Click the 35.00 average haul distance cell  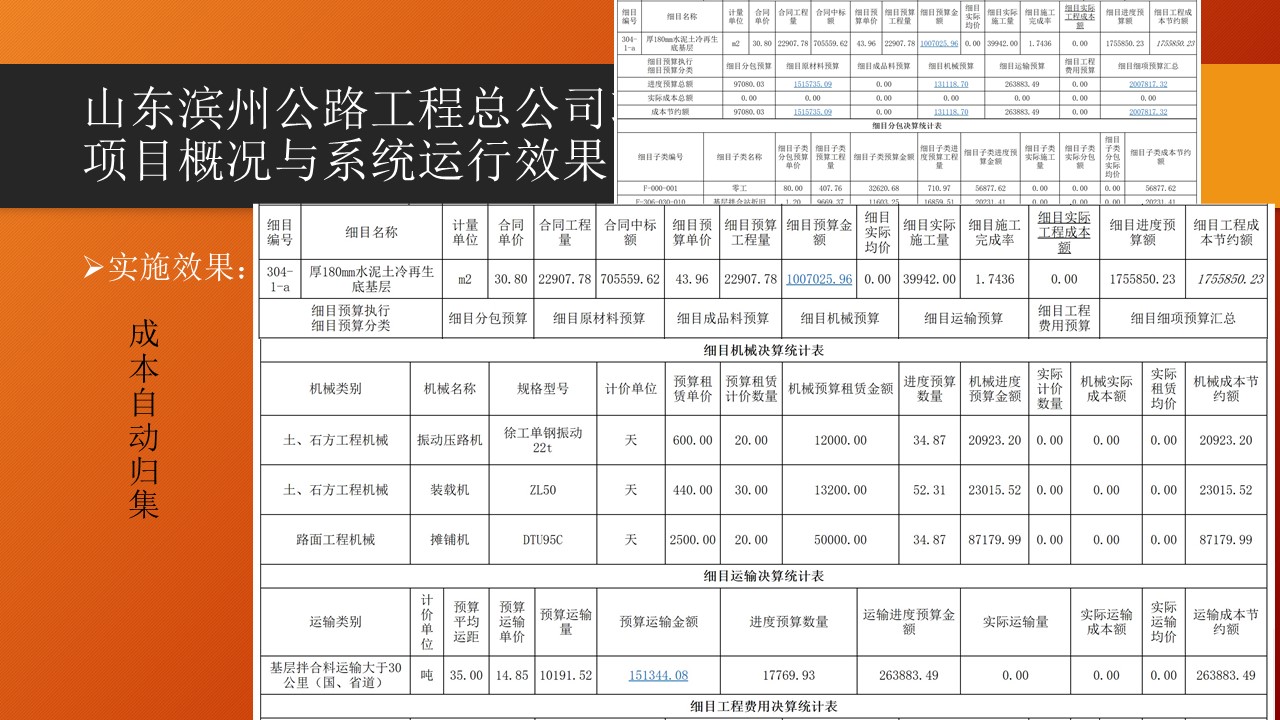pyautogui.click(x=466, y=675)
